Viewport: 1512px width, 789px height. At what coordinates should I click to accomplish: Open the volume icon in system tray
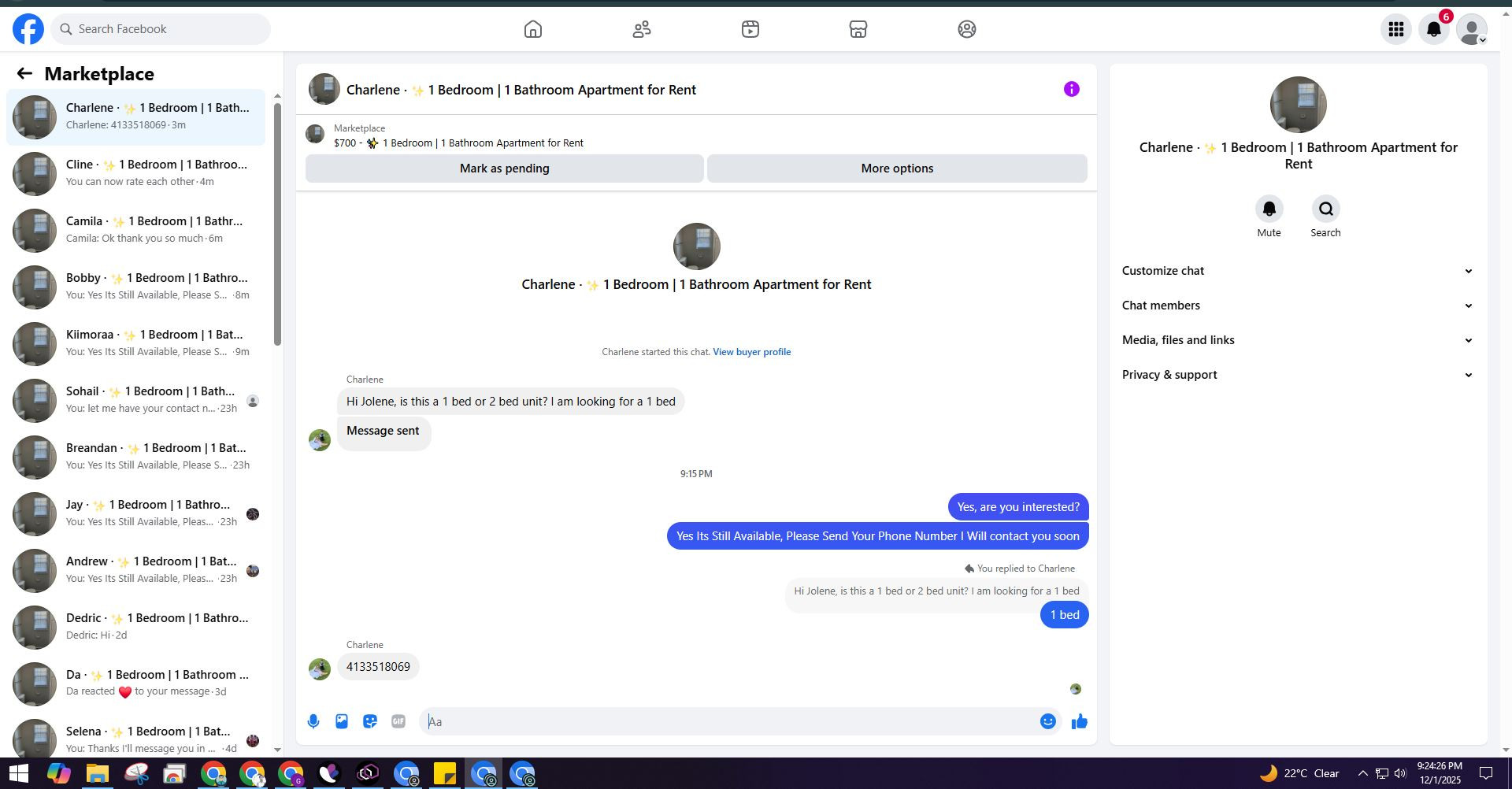(x=1400, y=773)
